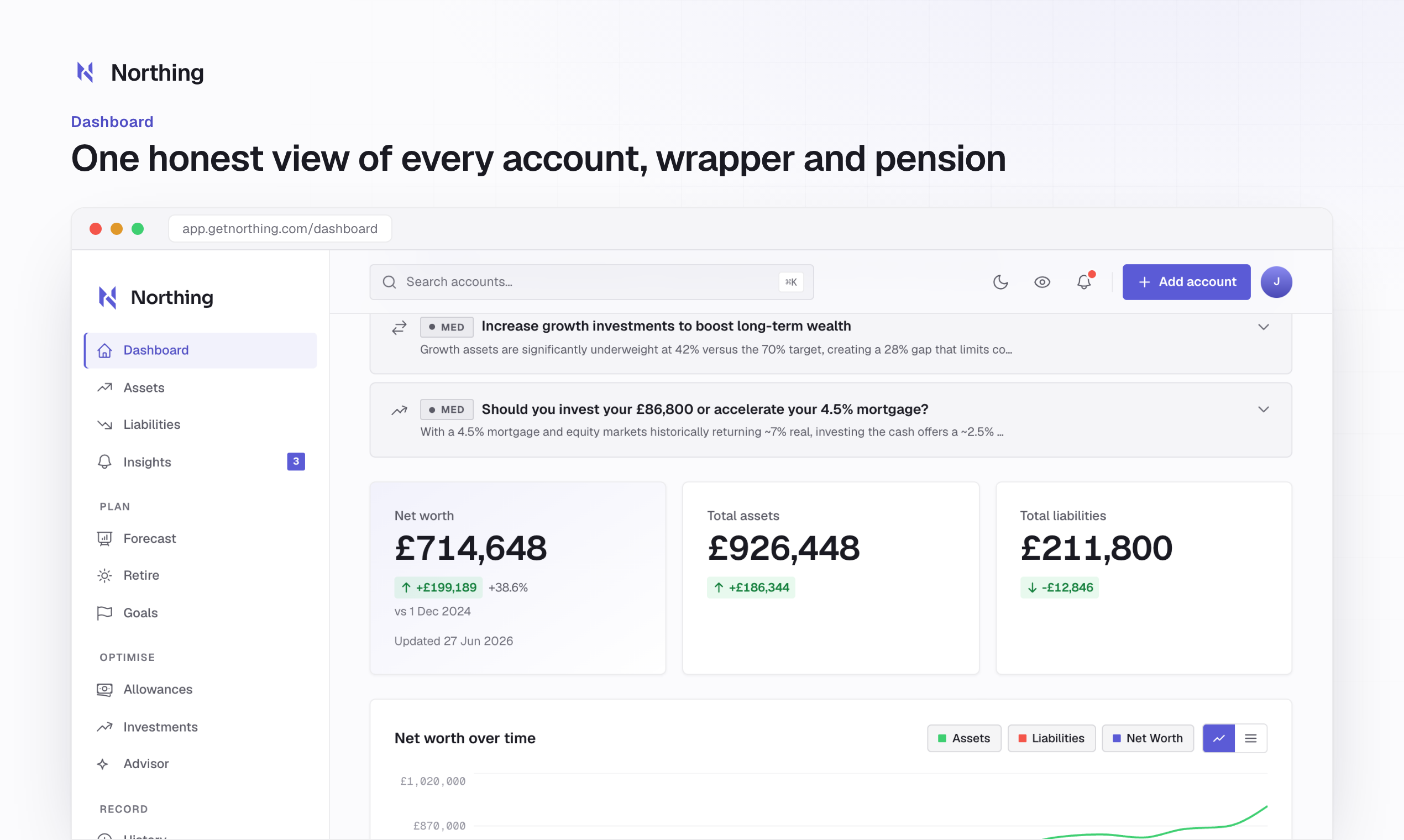Click the Updated 27 Jun 2026 text
1404x840 pixels.
click(453, 641)
